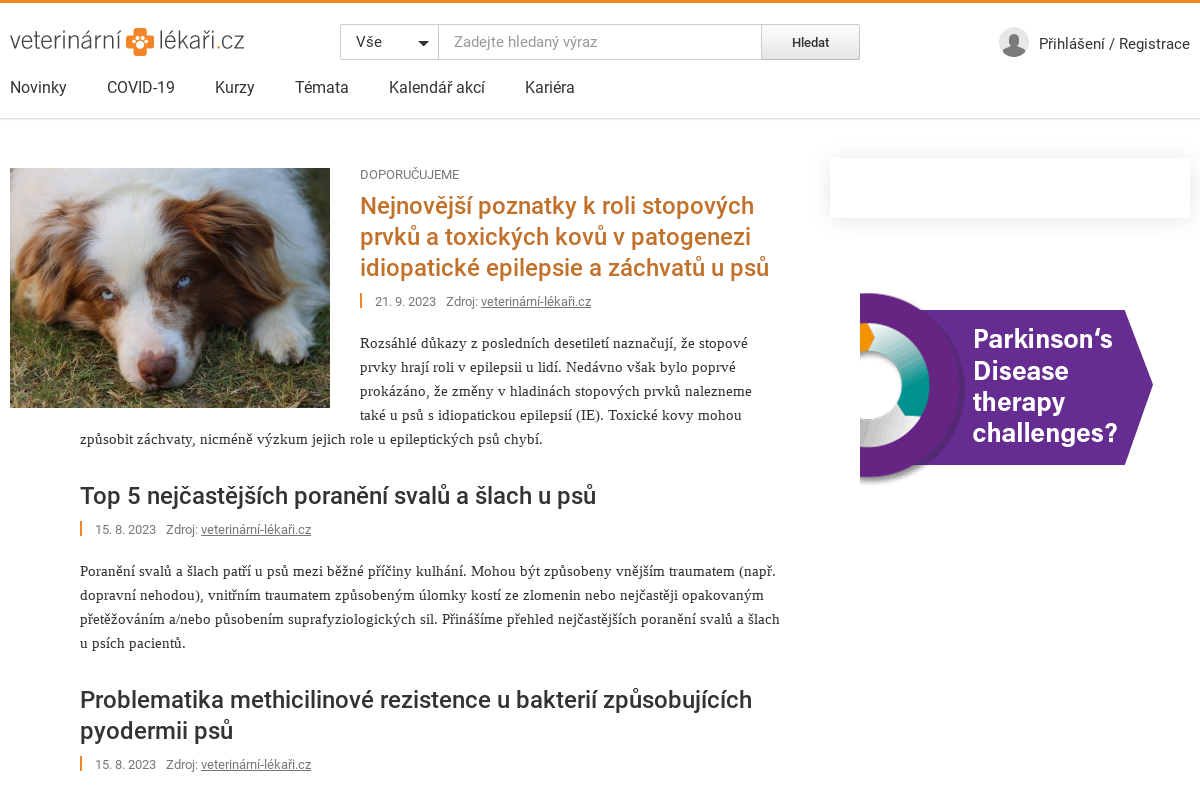Click the user avatar icon
The image size is (1200, 800).
1013,43
